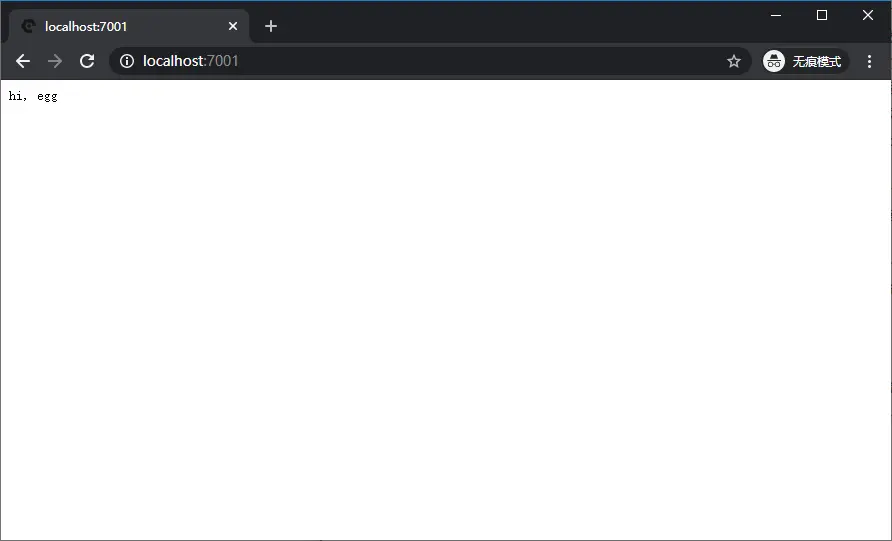This screenshot has width=892, height=541.
Task: Open the incognito mode indicator 无痕模式
Action: click(805, 61)
